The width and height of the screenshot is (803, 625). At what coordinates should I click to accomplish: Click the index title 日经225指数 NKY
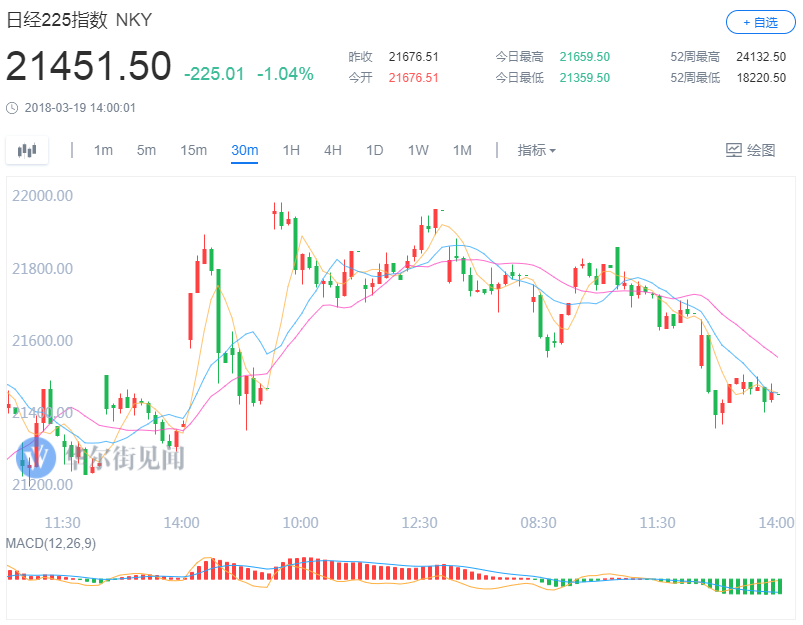pos(79,20)
